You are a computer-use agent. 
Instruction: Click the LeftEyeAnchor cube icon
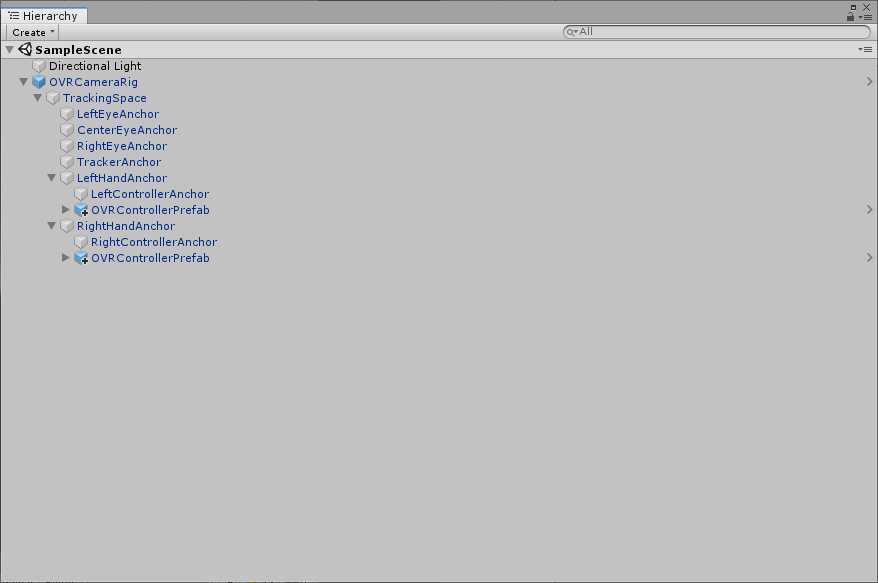pyautogui.click(x=67, y=114)
